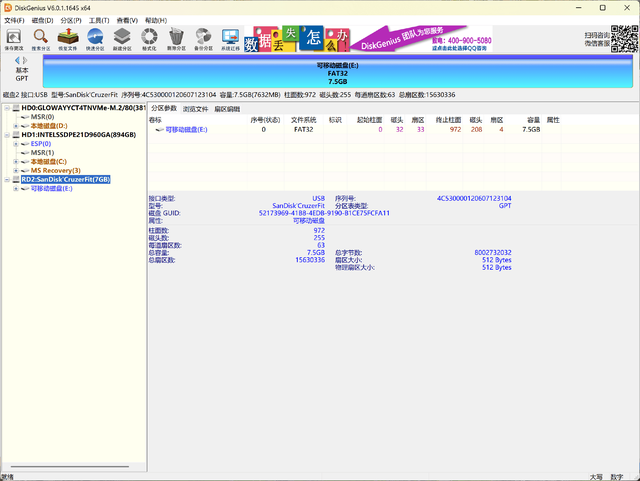The image size is (640, 481).
Task: Open the 文件(F) menu
Action: [x=14, y=20]
